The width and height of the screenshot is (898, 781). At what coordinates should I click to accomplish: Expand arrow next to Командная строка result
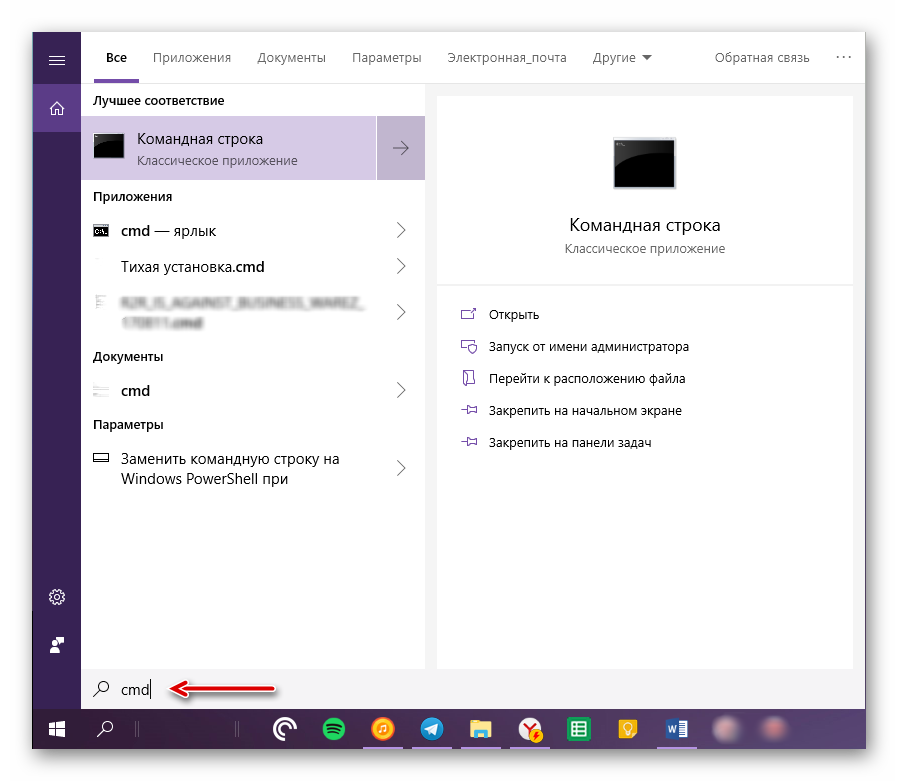(x=400, y=148)
